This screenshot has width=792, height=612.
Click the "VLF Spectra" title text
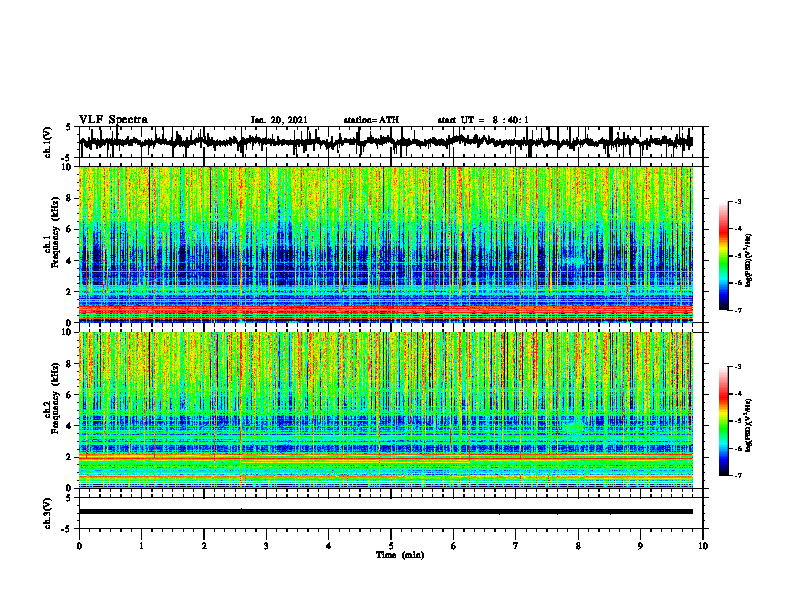click(113, 120)
